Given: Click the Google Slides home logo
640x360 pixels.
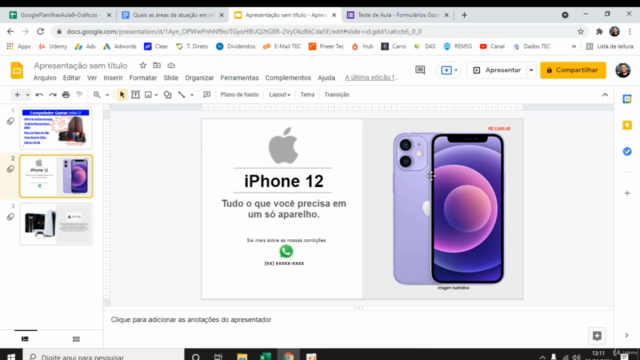Looking at the screenshot, I should 17,71.
